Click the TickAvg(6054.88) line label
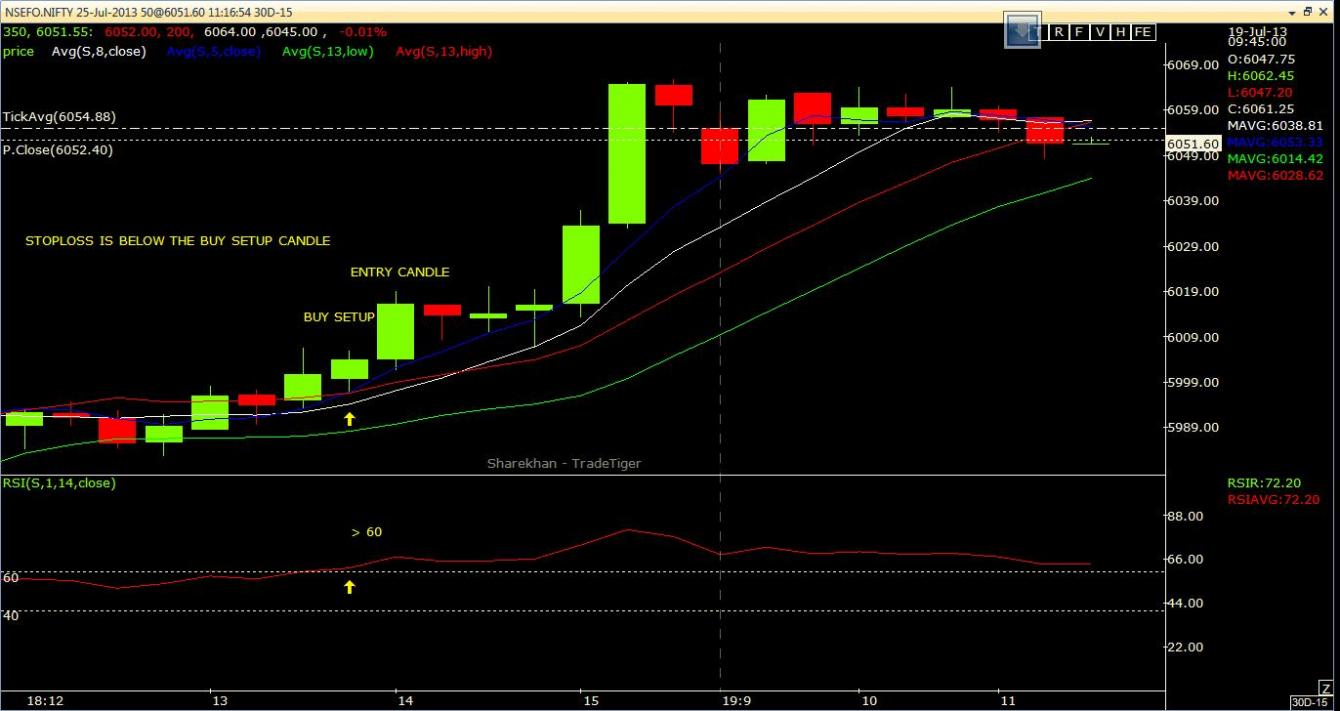 59,117
